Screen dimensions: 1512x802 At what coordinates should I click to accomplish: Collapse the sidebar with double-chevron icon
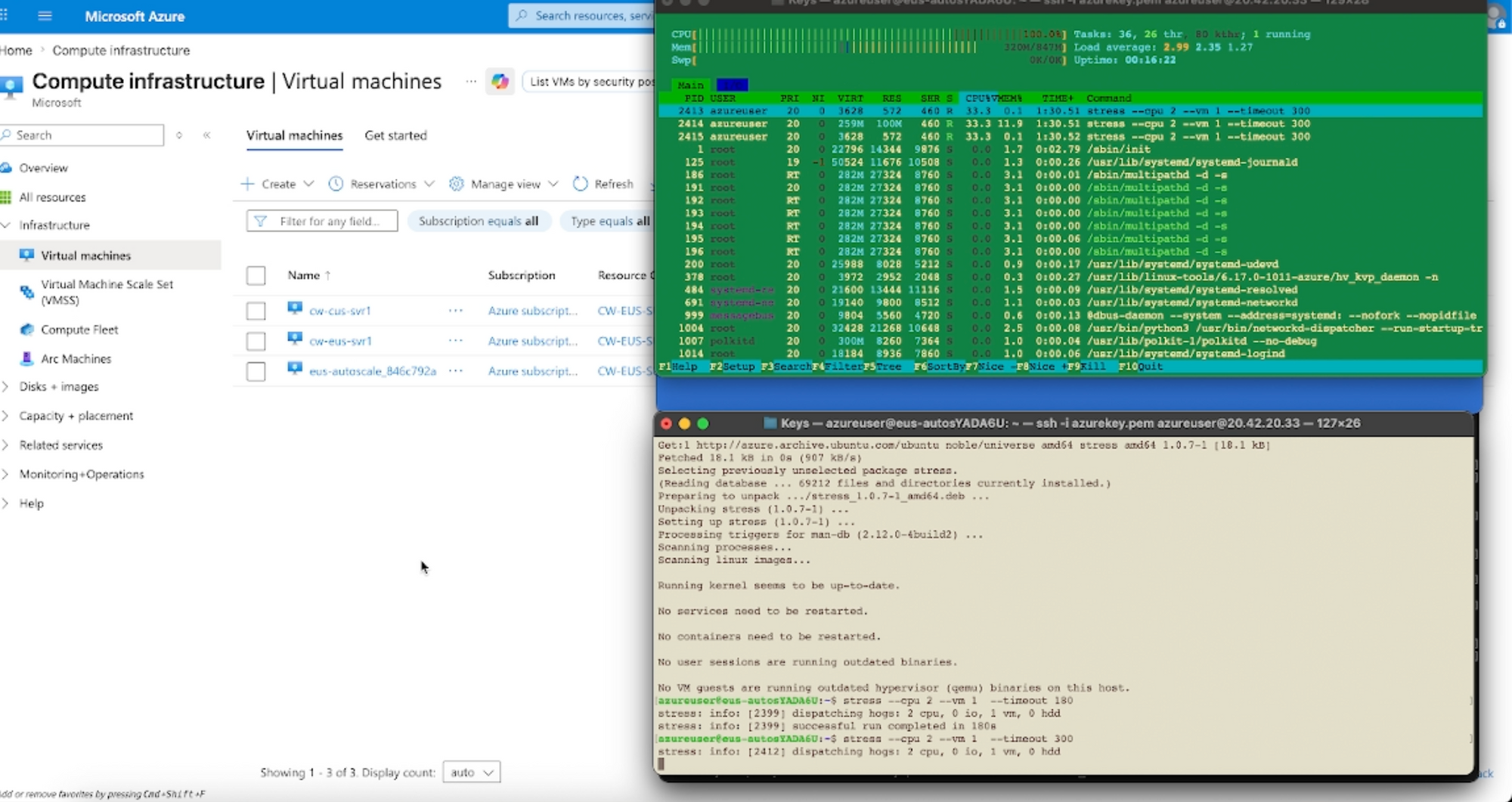206,135
